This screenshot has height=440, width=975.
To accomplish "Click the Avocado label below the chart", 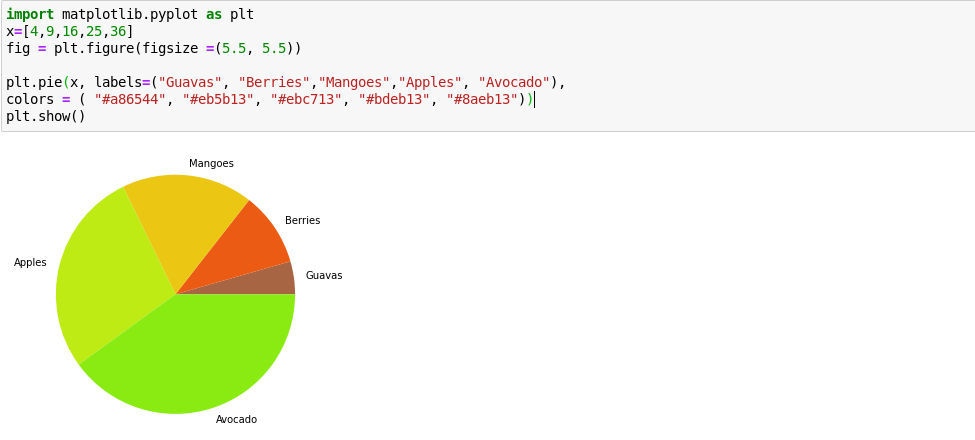I will 236,420.
